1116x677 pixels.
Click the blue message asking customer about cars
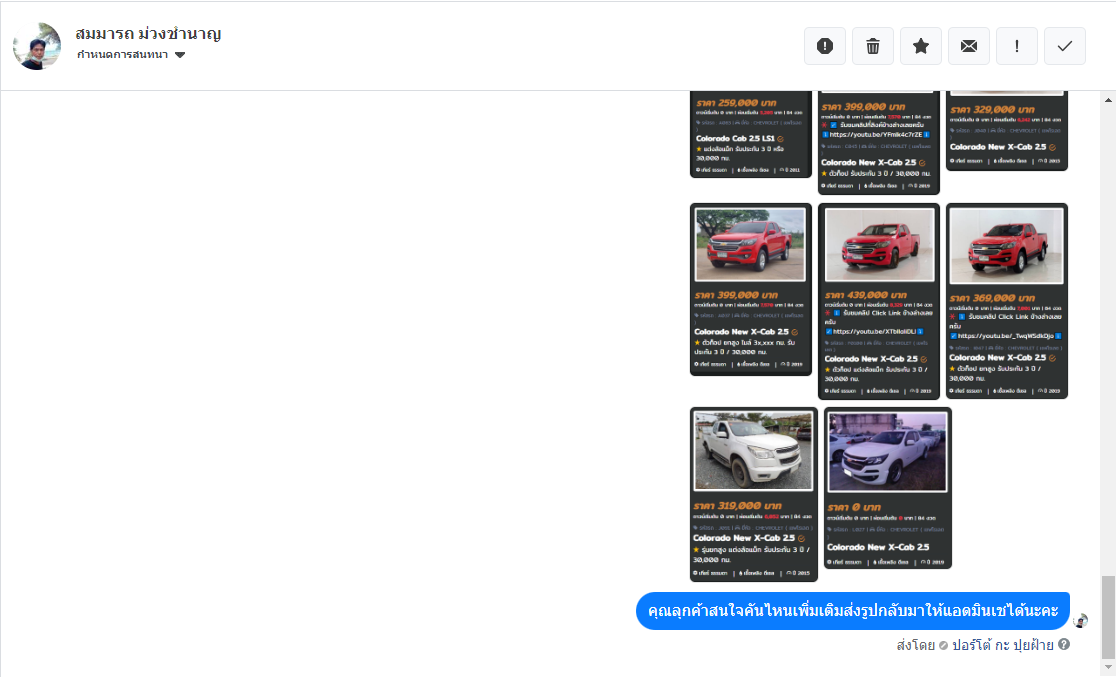pos(853,611)
